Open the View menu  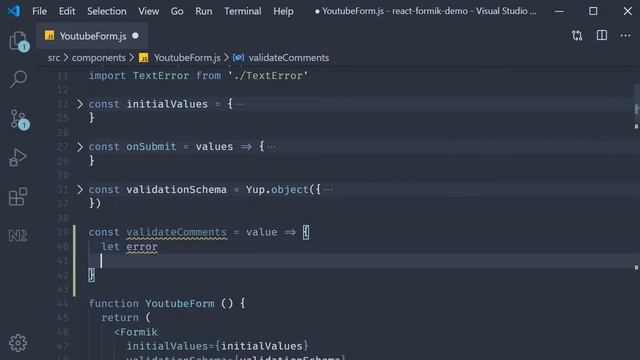coord(148,11)
